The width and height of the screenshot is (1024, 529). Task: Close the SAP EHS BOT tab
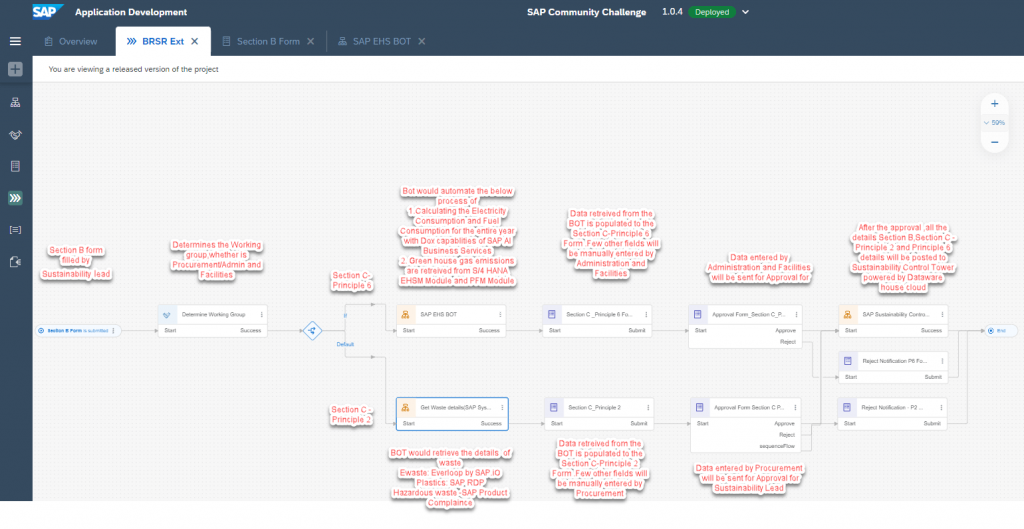tap(422, 41)
